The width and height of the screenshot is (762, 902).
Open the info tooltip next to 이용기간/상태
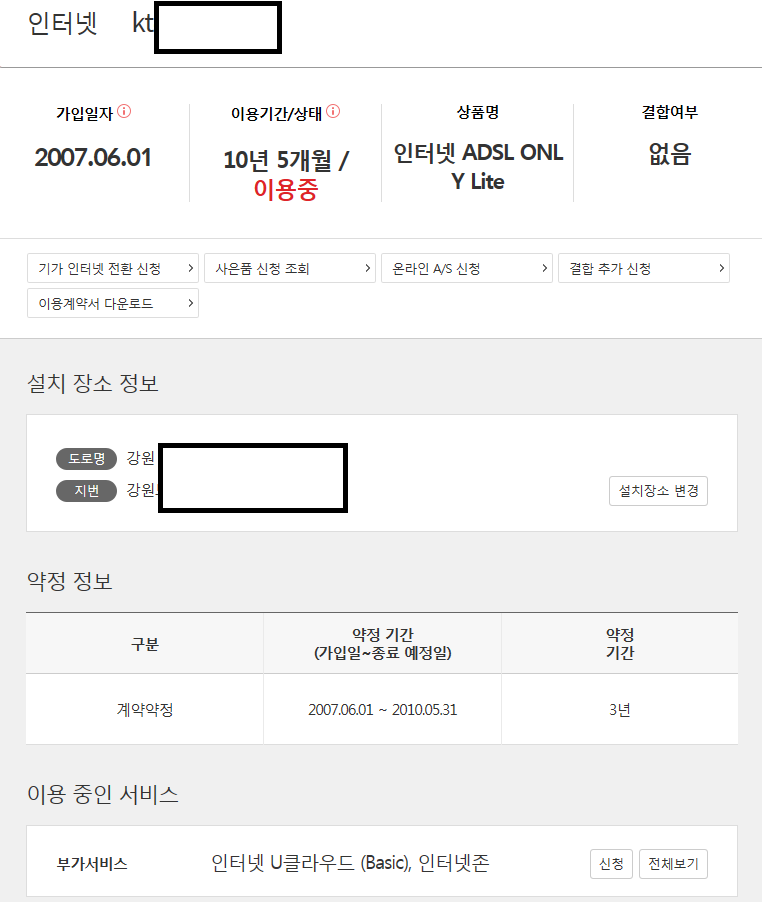tap(333, 112)
